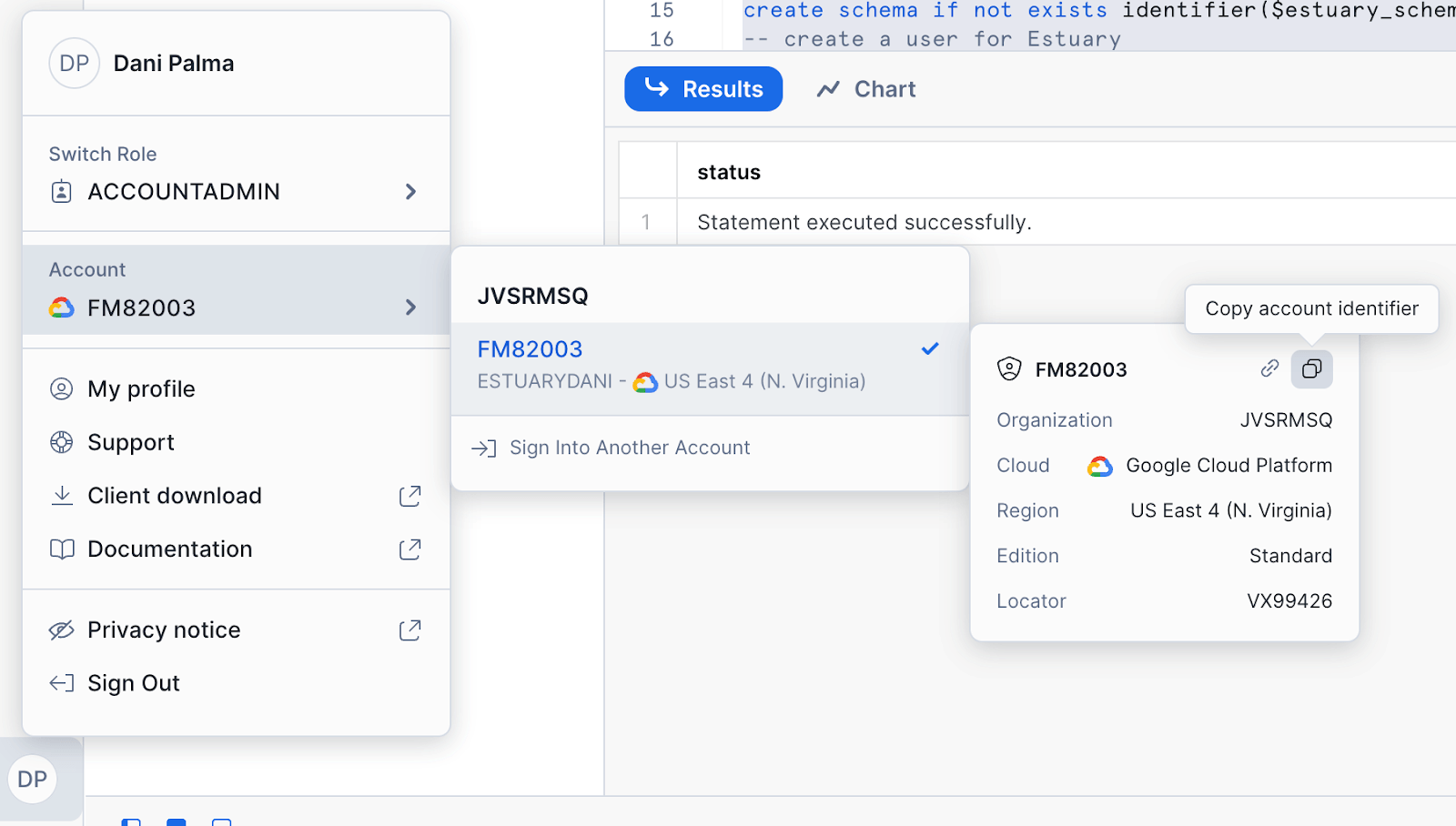The height and width of the screenshot is (826, 1456).
Task: Click the Chart line icon
Action: coord(828,89)
